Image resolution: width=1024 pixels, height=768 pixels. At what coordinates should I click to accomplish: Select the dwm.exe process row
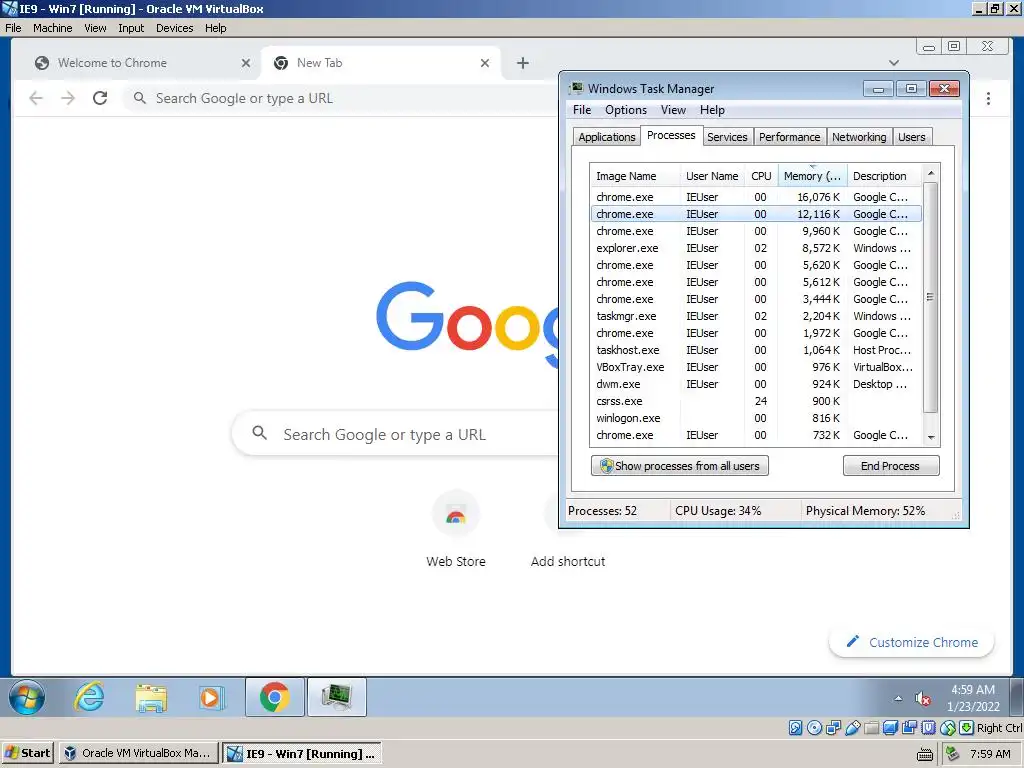[x=756, y=384]
